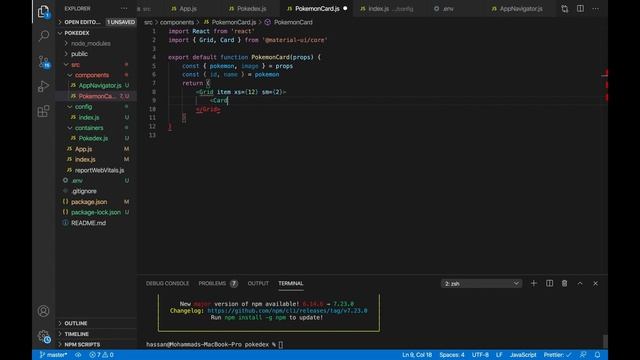This screenshot has width=640, height=360.
Task: Kill terminal with trash icon
Action: [564, 283]
